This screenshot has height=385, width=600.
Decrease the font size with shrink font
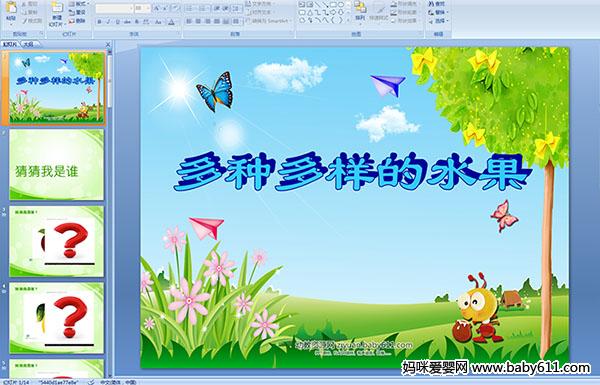(165, 8)
